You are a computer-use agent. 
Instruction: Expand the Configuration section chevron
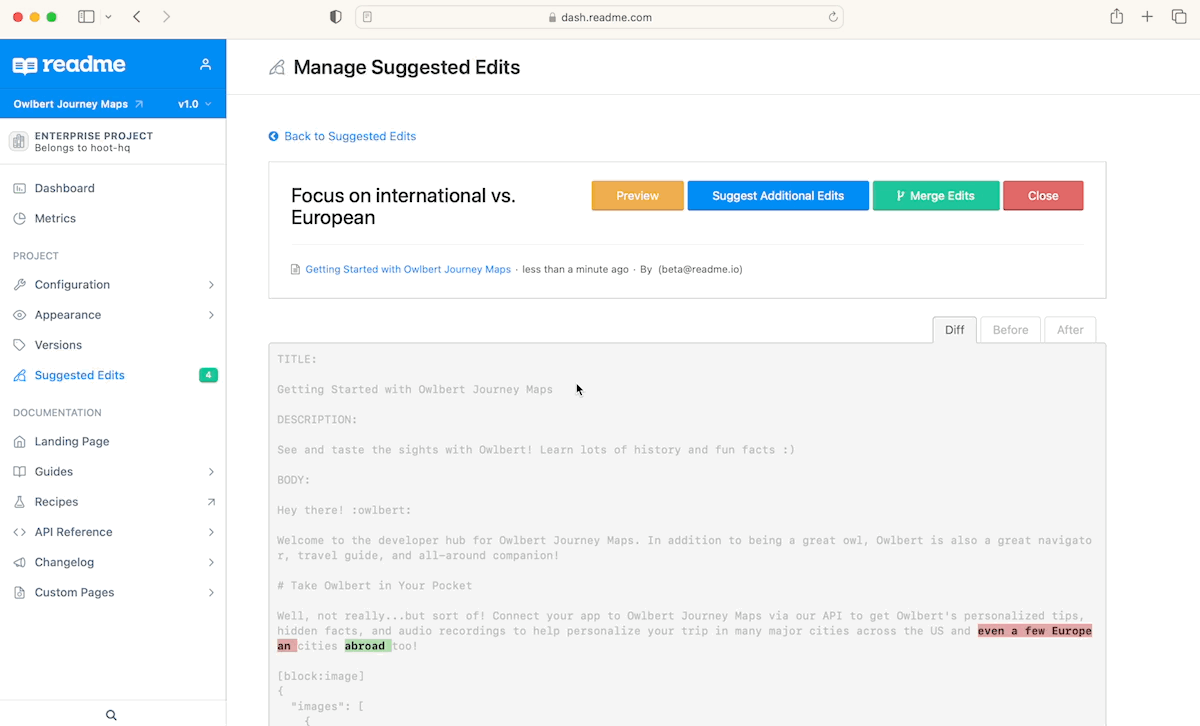point(211,285)
